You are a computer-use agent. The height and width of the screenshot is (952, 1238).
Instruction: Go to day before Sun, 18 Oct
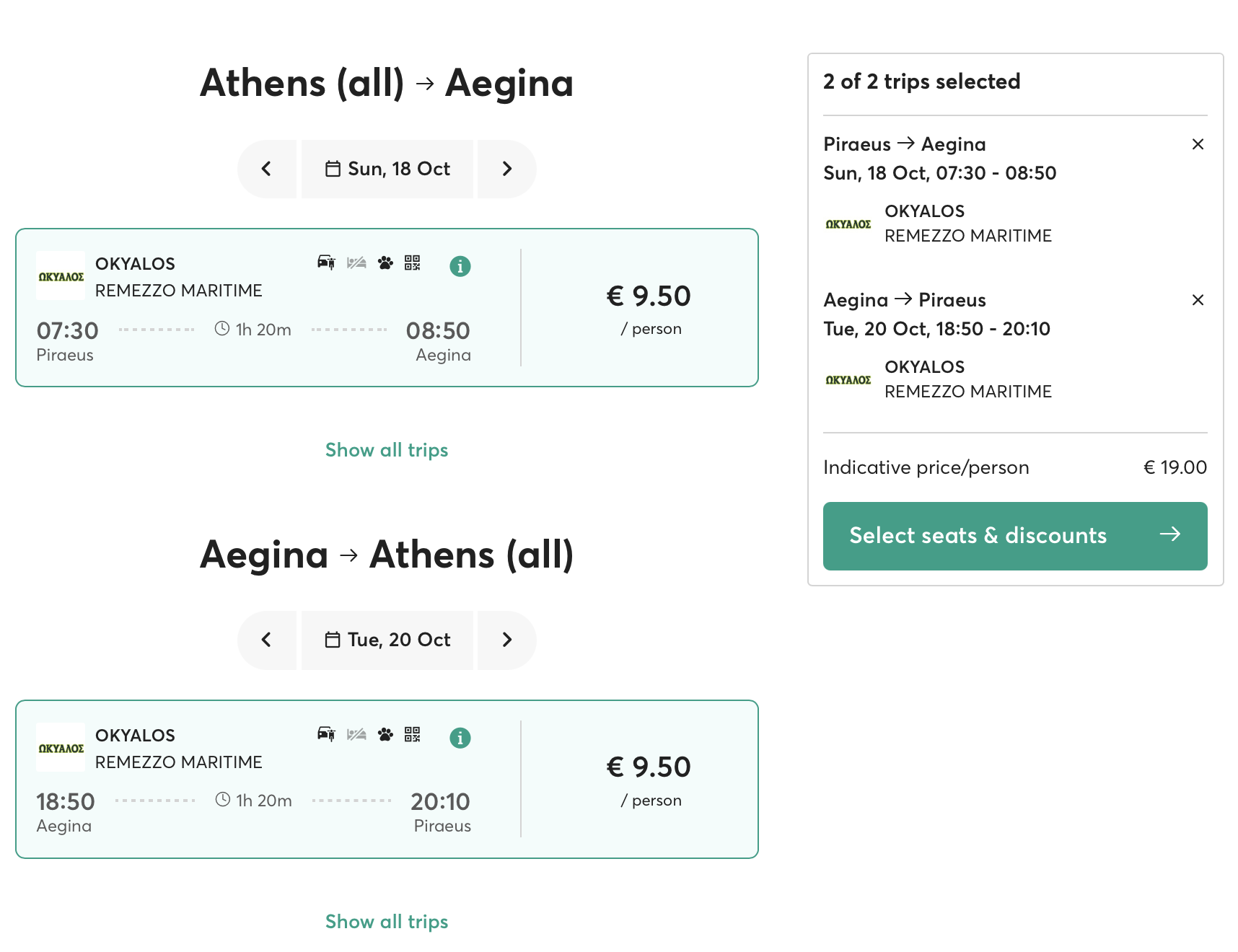click(267, 169)
